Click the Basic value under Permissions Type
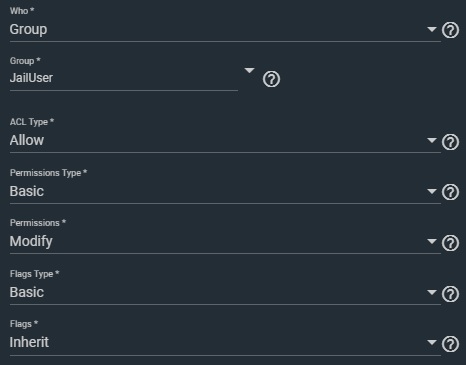The width and height of the screenshot is (466, 365). [x=27, y=191]
